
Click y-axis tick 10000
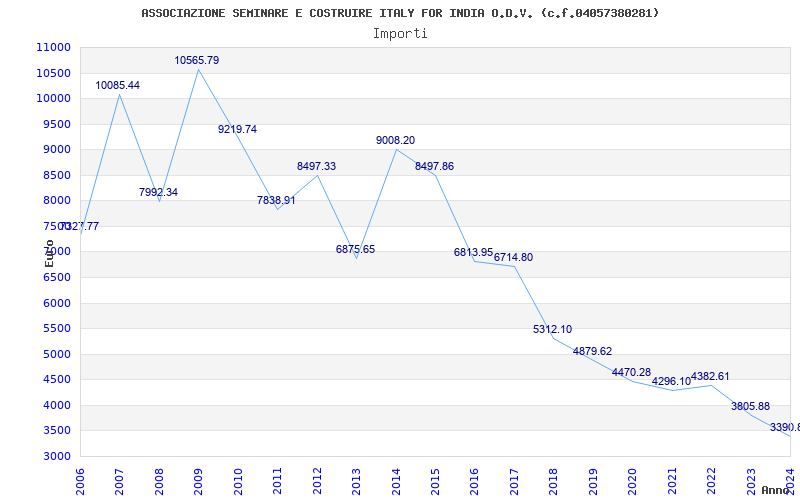(x=54, y=98)
